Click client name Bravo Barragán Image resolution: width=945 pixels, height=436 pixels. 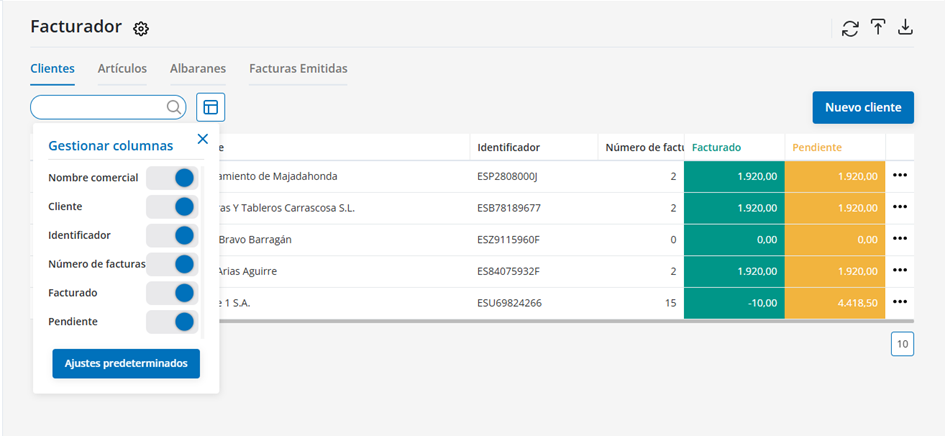pos(256,239)
